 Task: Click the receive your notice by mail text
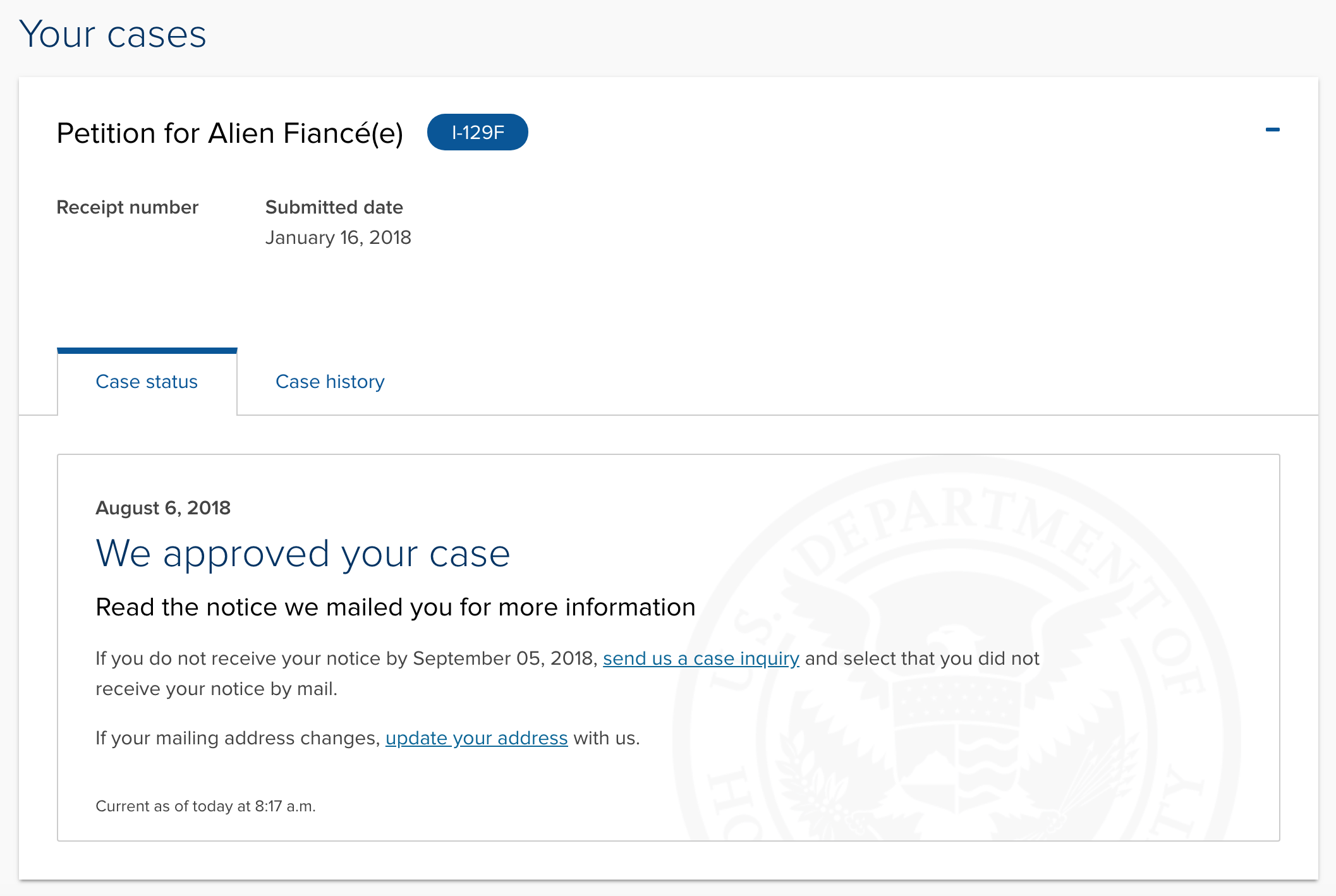(217, 689)
